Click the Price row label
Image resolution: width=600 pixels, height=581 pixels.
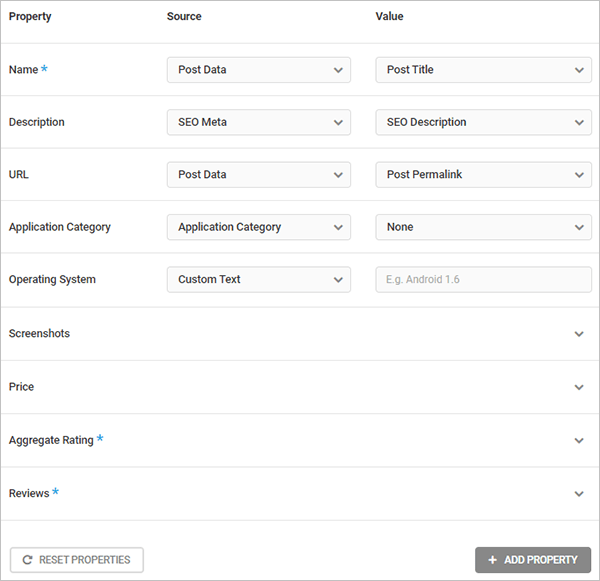(x=21, y=387)
